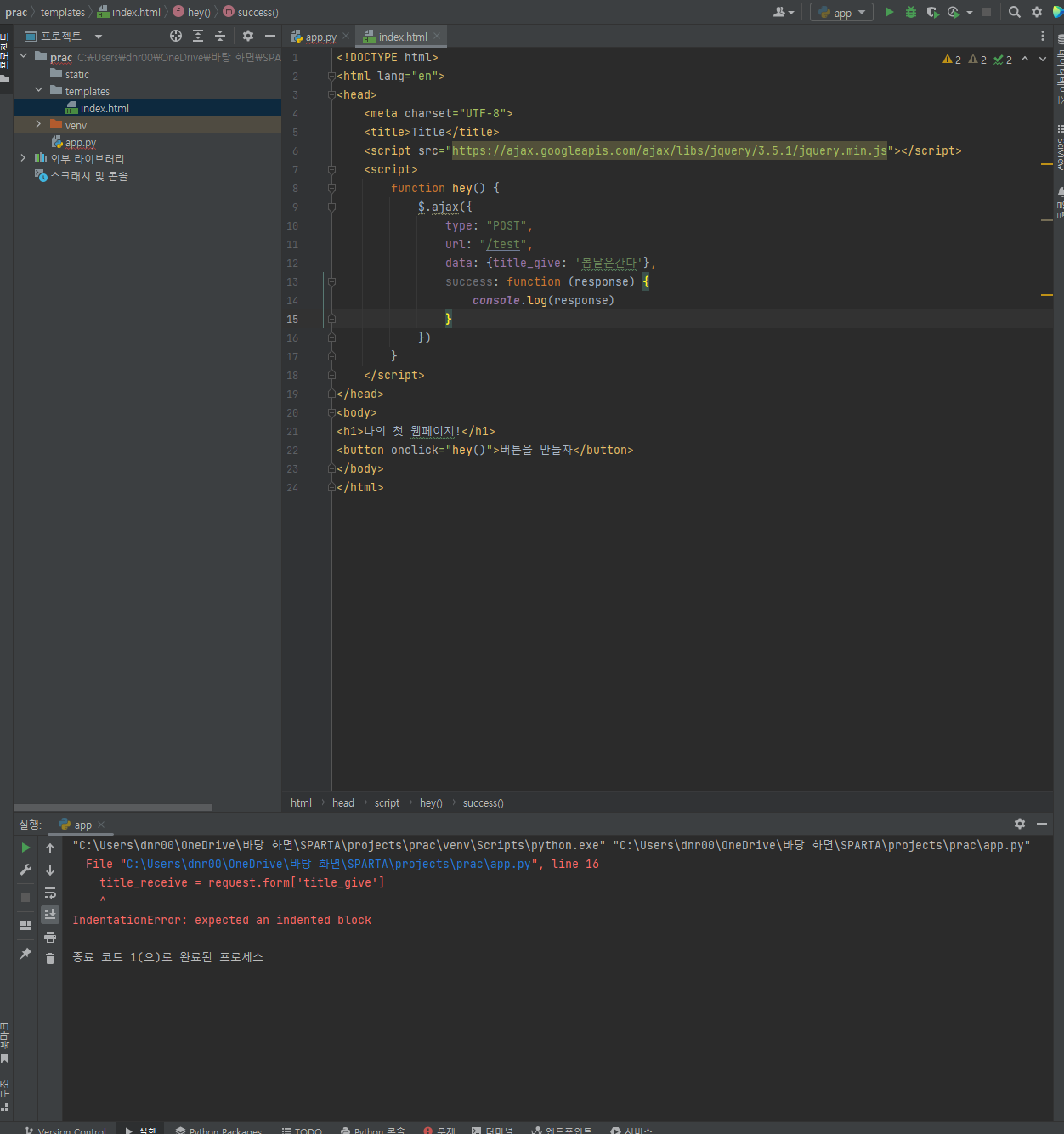Run the app configuration from top toolbar
Image resolution: width=1064 pixels, height=1134 pixels.
pyautogui.click(x=889, y=12)
